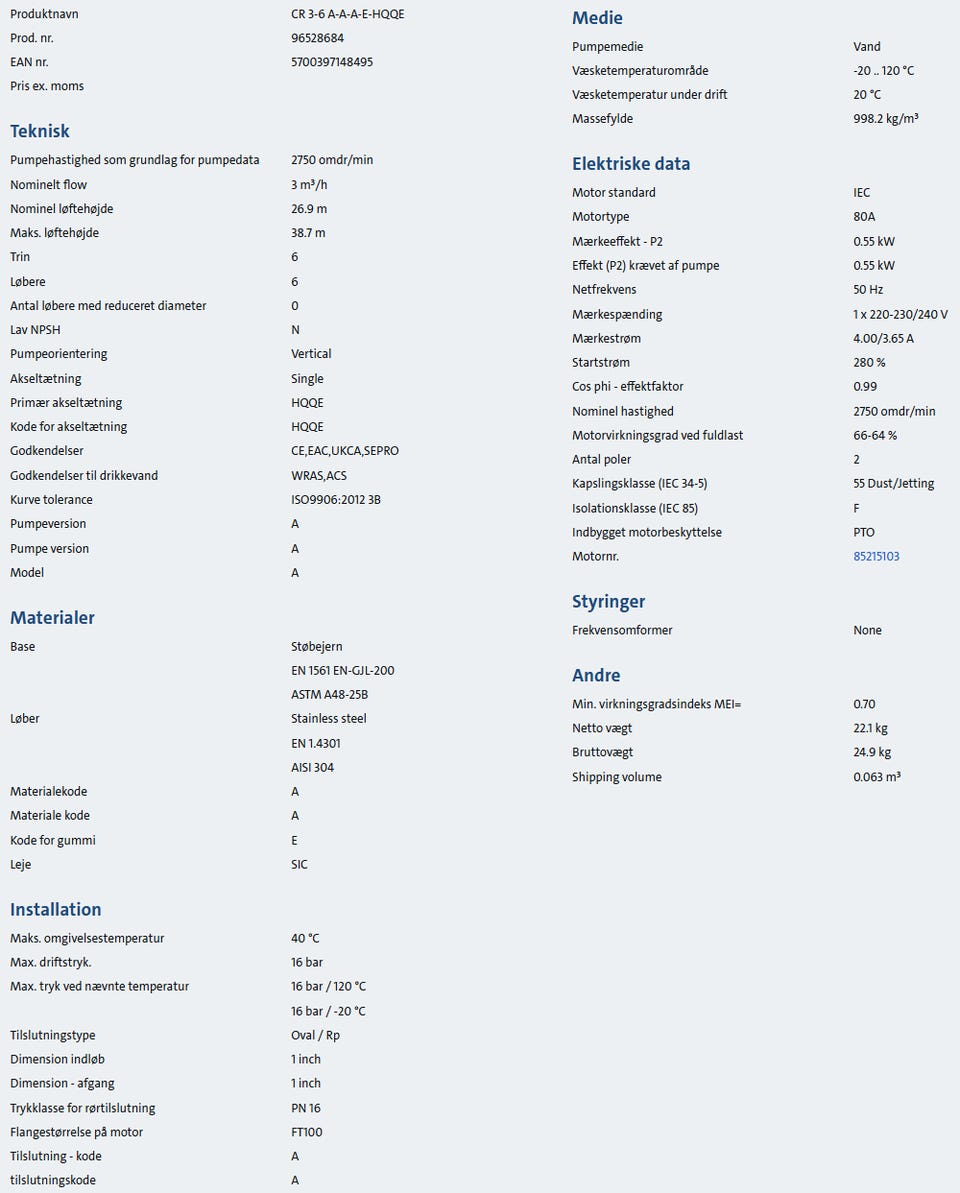Select the Andre section heading
Screen dimensions: 960x1193
click(596, 675)
